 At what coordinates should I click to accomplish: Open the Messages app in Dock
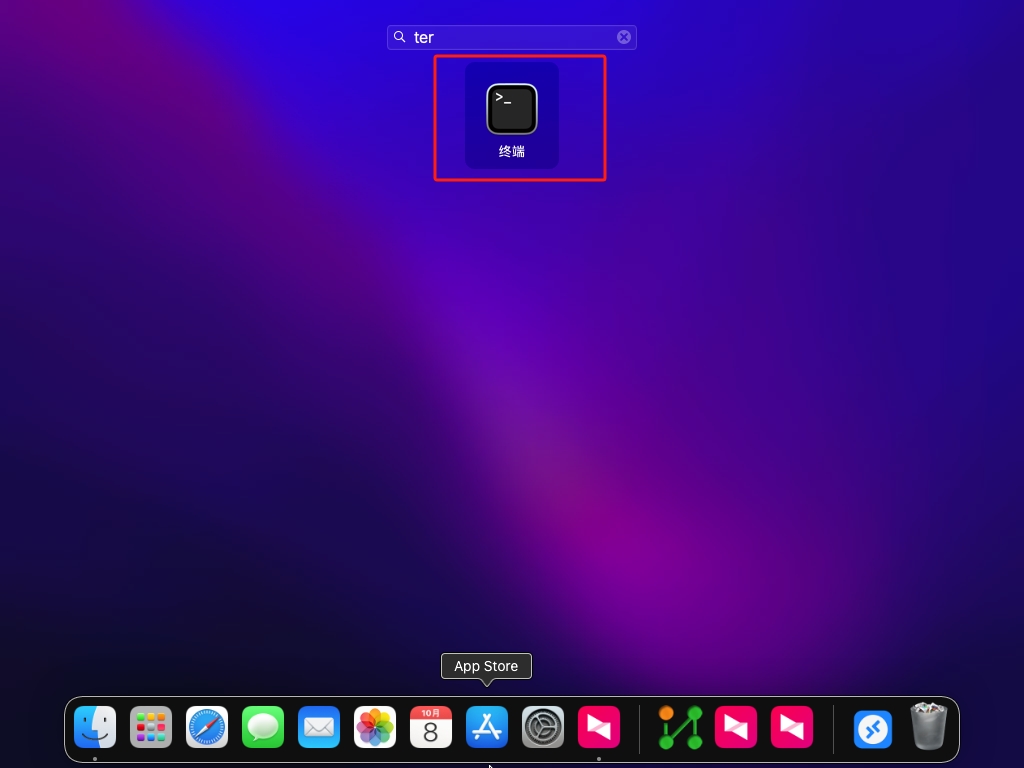pyautogui.click(x=263, y=727)
